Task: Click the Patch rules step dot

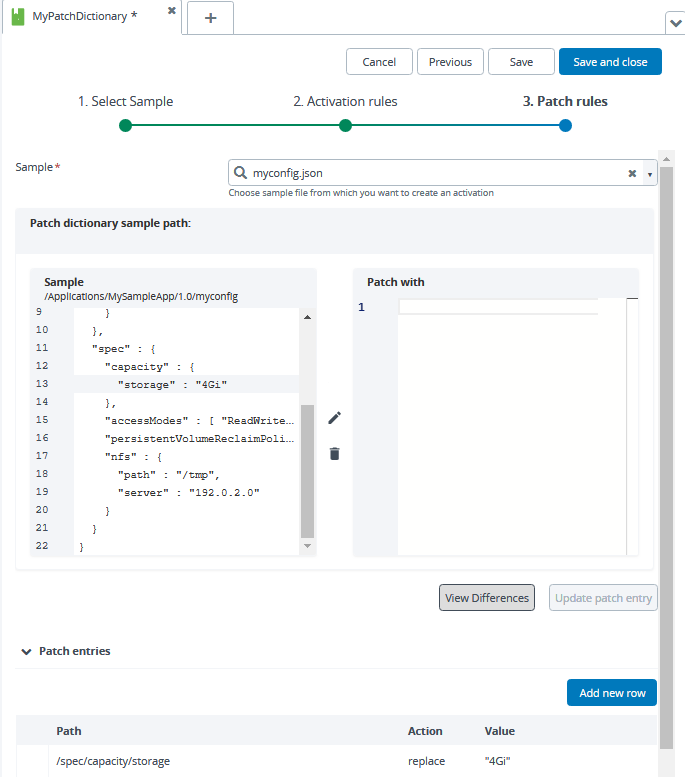Action: pyautogui.click(x=565, y=125)
